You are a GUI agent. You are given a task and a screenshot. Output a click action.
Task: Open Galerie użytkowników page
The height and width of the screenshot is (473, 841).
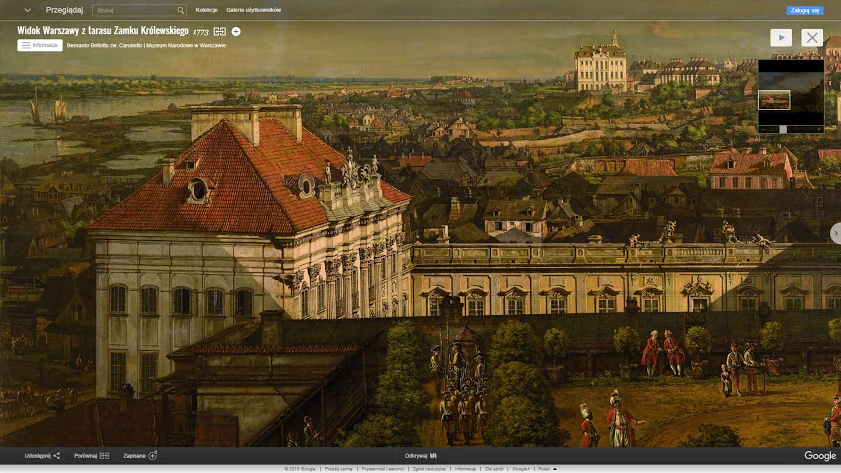click(x=253, y=10)
